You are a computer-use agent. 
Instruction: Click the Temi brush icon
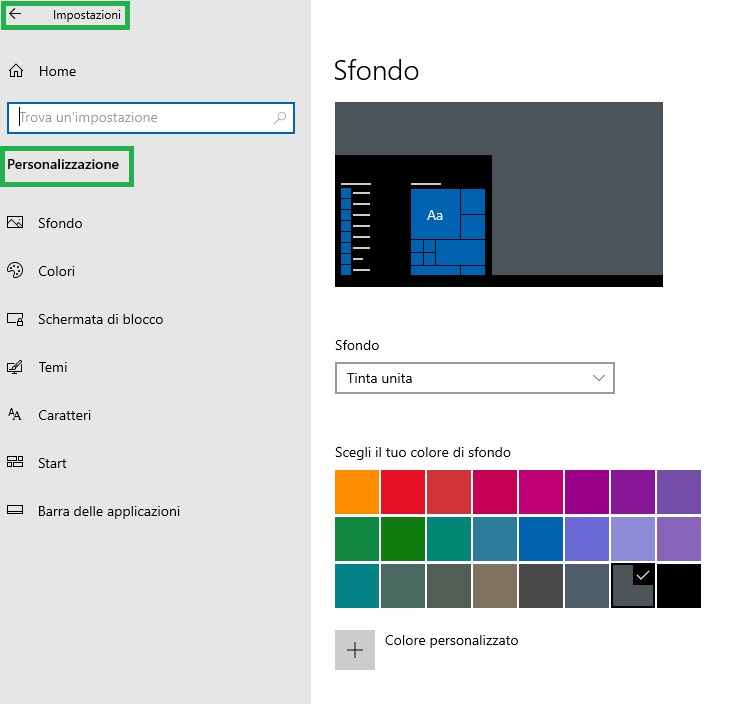point(15,367)
